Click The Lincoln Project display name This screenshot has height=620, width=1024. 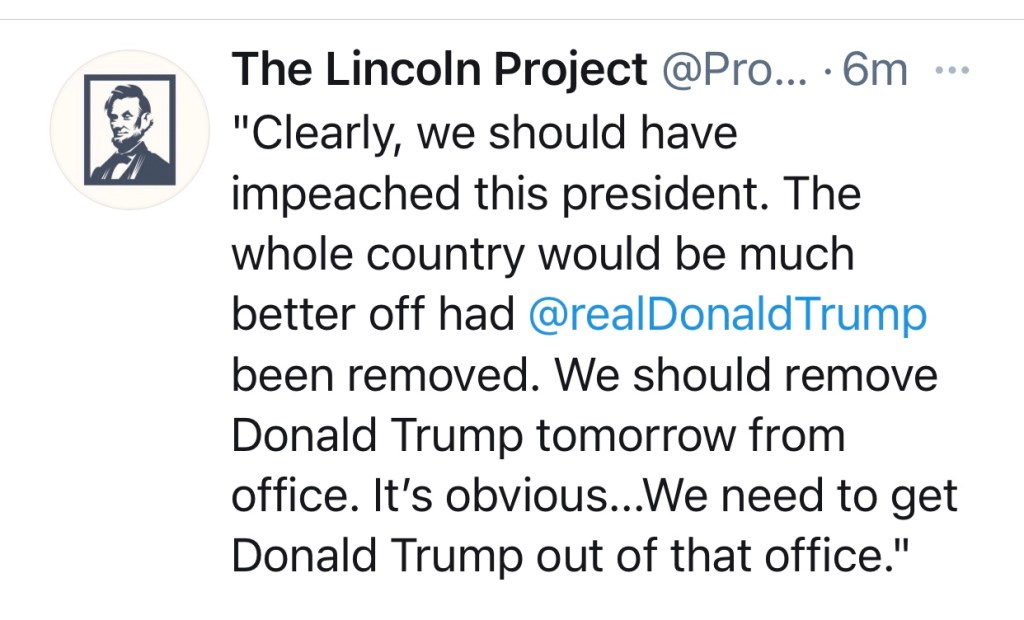438,70
